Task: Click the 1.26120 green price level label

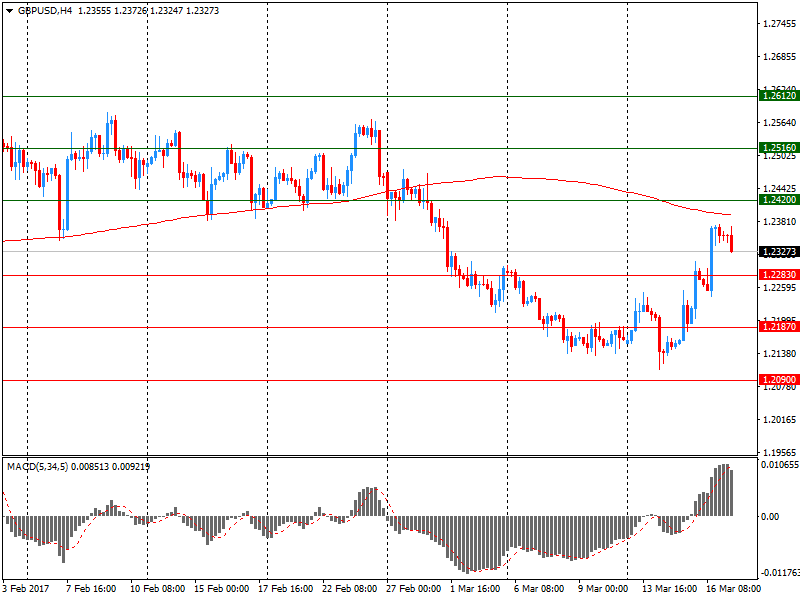Action: (779, 95)
